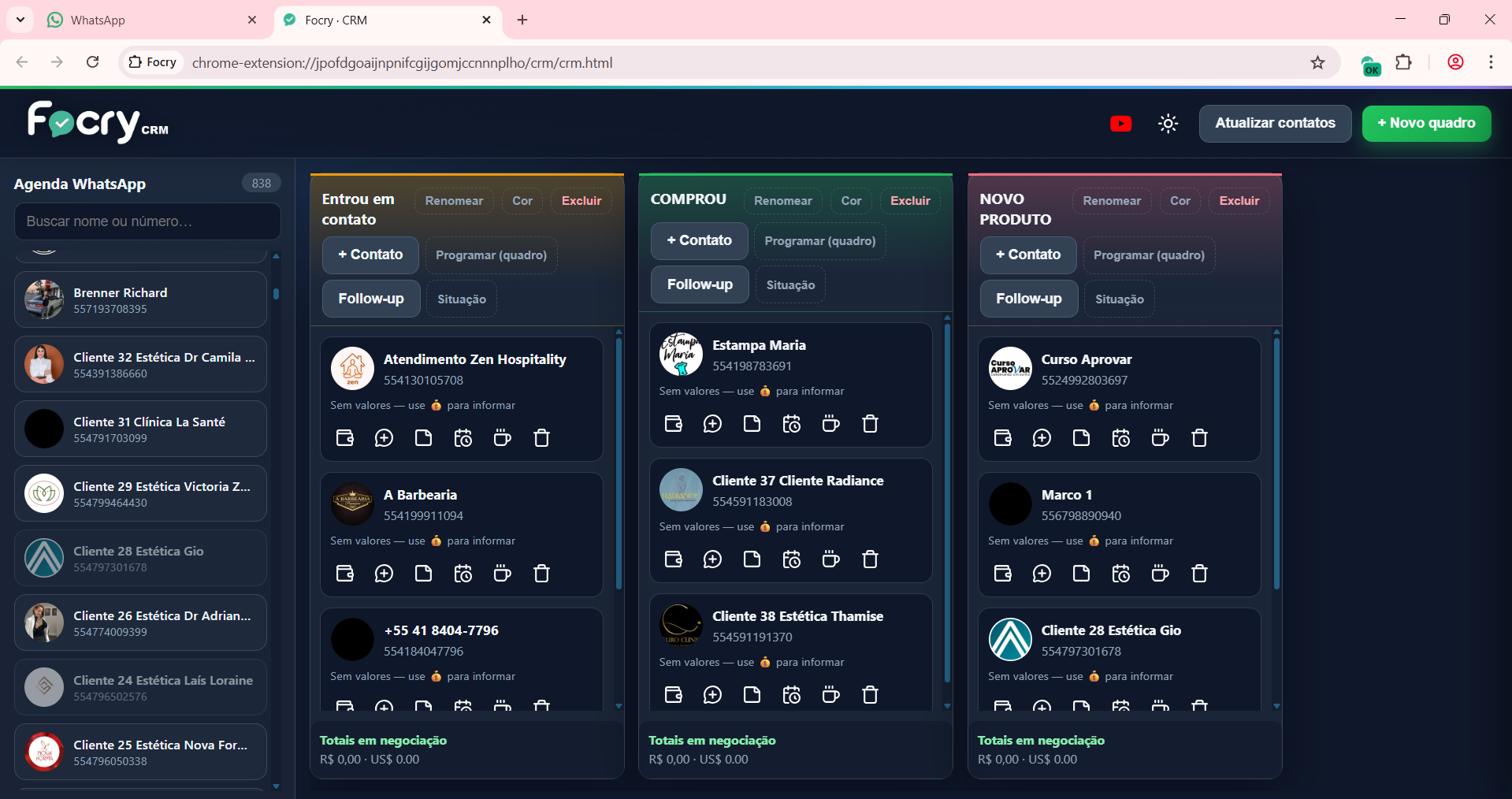Click the Atualizar contatos button
The height and width of the screenshot is (799, 1512).
[1274, 124]
